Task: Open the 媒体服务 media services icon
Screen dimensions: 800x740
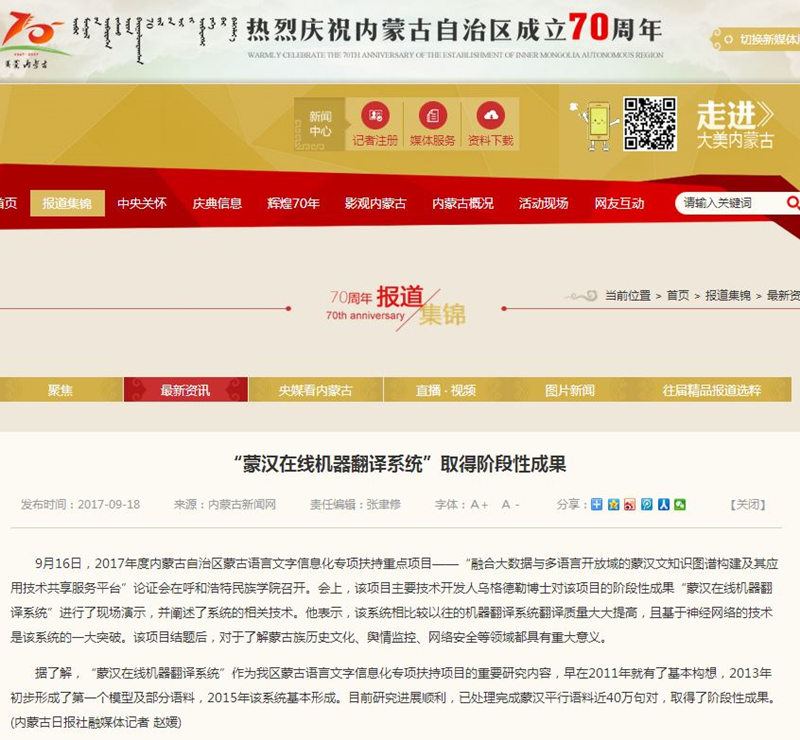Action: (432, 113)
